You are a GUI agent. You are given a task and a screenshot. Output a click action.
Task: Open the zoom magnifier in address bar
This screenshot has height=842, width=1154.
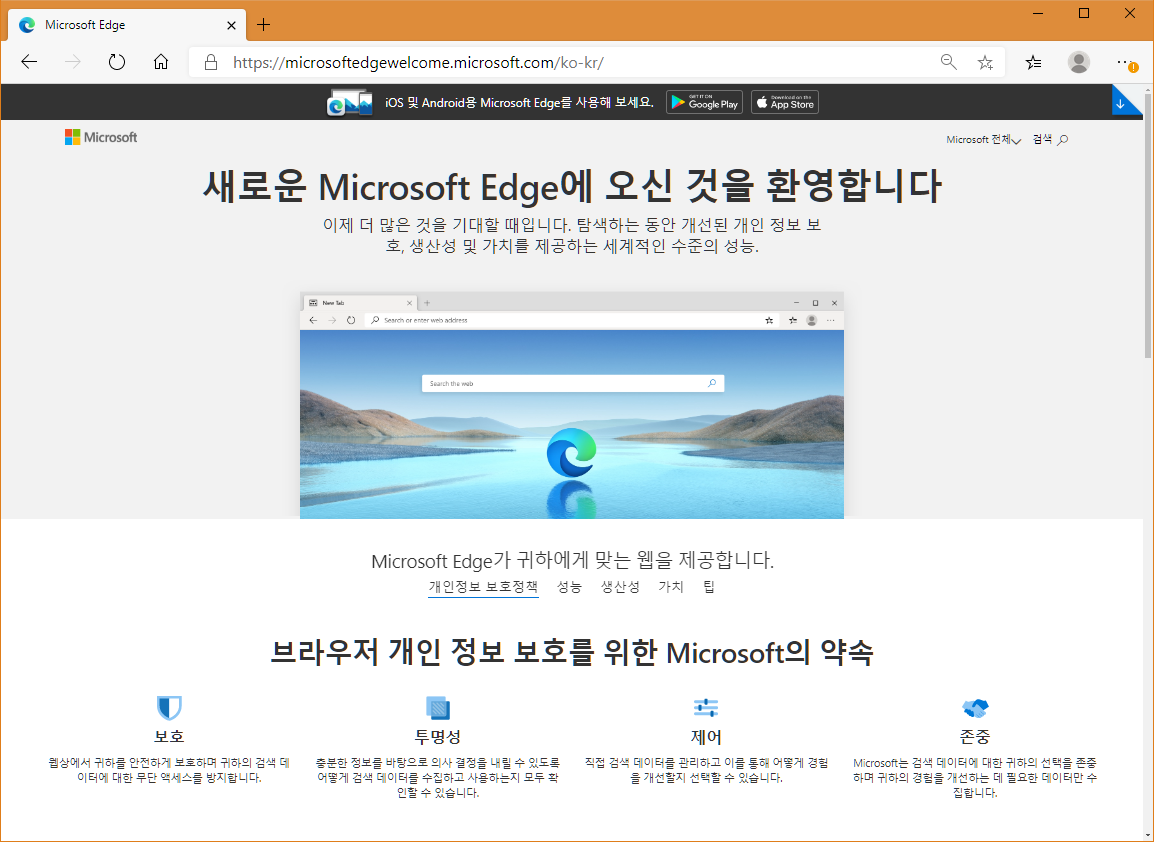tap(949, 63)
